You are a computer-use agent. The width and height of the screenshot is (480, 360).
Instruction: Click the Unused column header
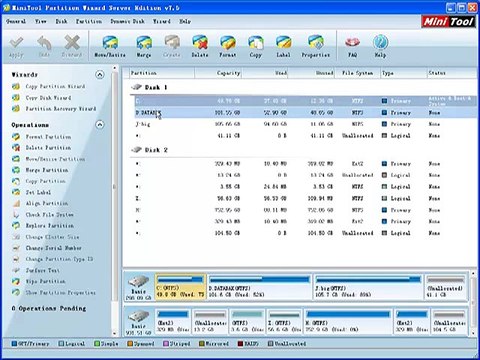tap(311, 73)
